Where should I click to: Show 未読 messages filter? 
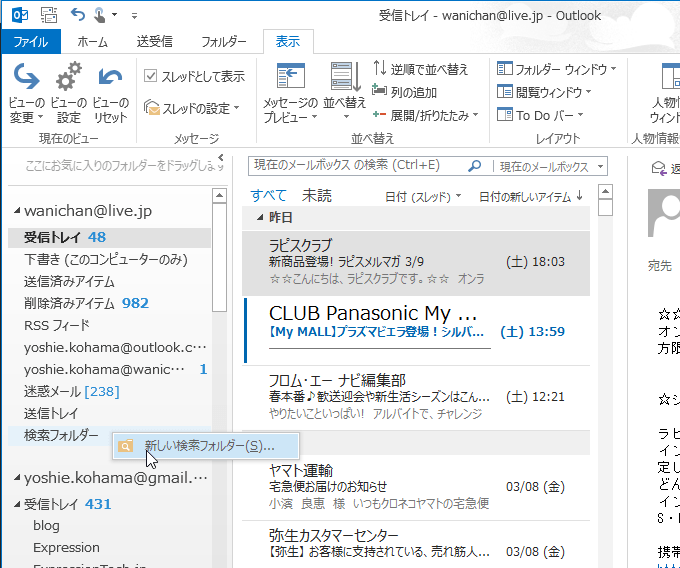[317, 196]
